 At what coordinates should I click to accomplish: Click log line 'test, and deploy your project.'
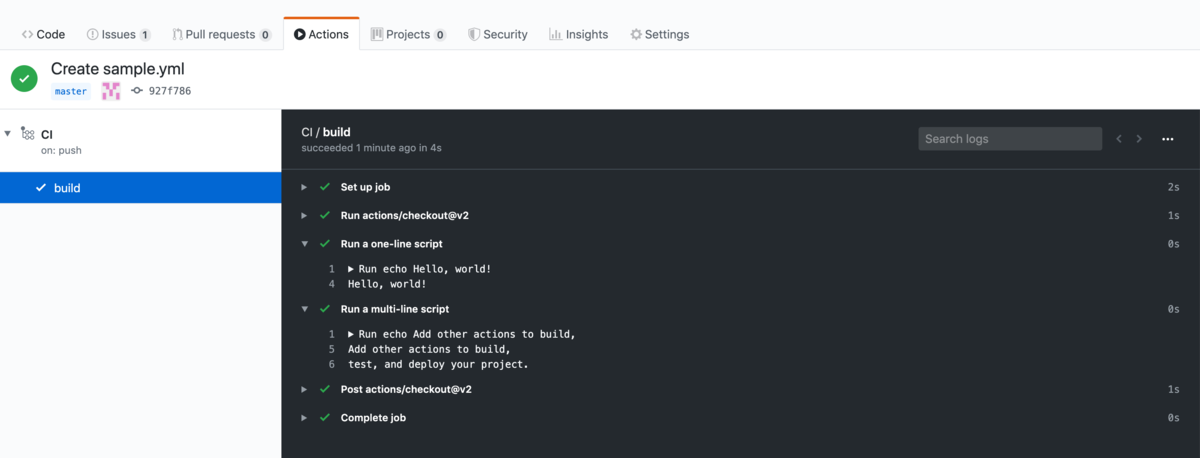(438, 364)
